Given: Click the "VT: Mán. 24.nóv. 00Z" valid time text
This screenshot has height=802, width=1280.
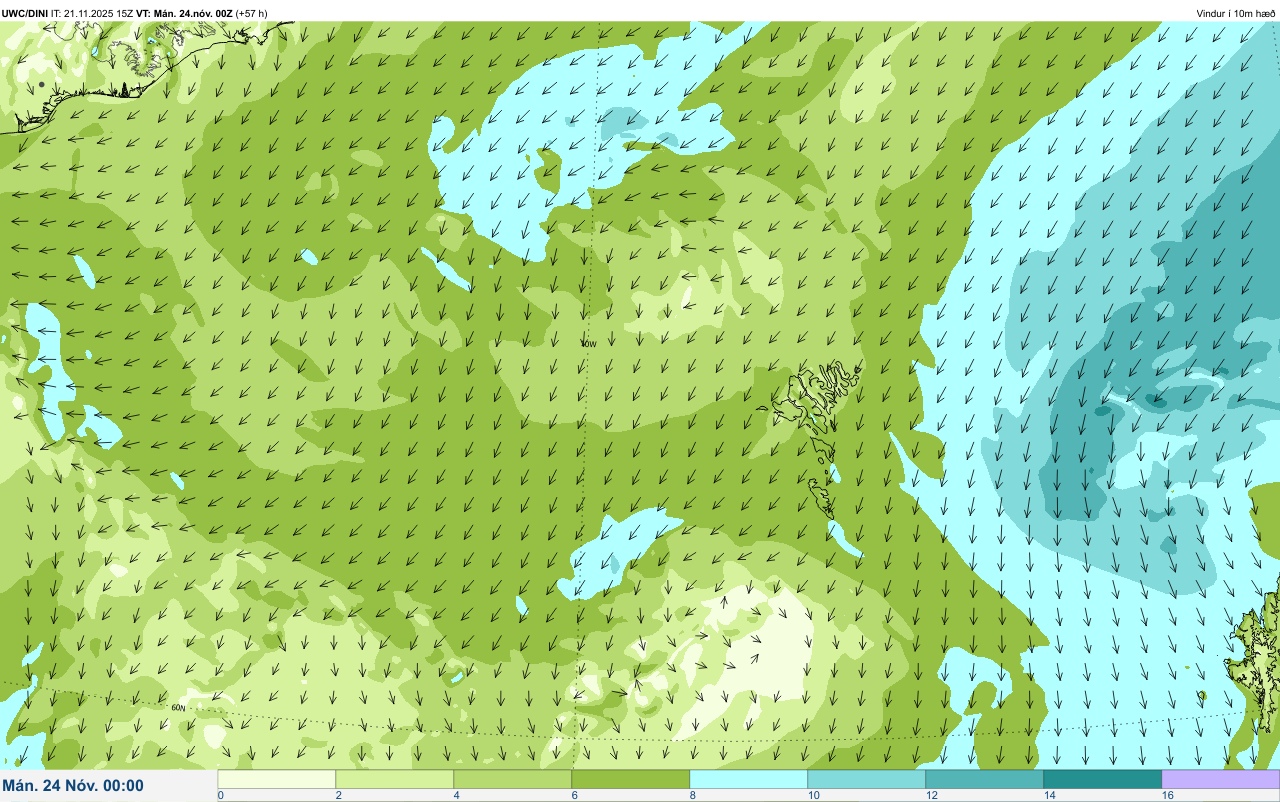Looking at the screenshot, I should [x=184, y=13].
